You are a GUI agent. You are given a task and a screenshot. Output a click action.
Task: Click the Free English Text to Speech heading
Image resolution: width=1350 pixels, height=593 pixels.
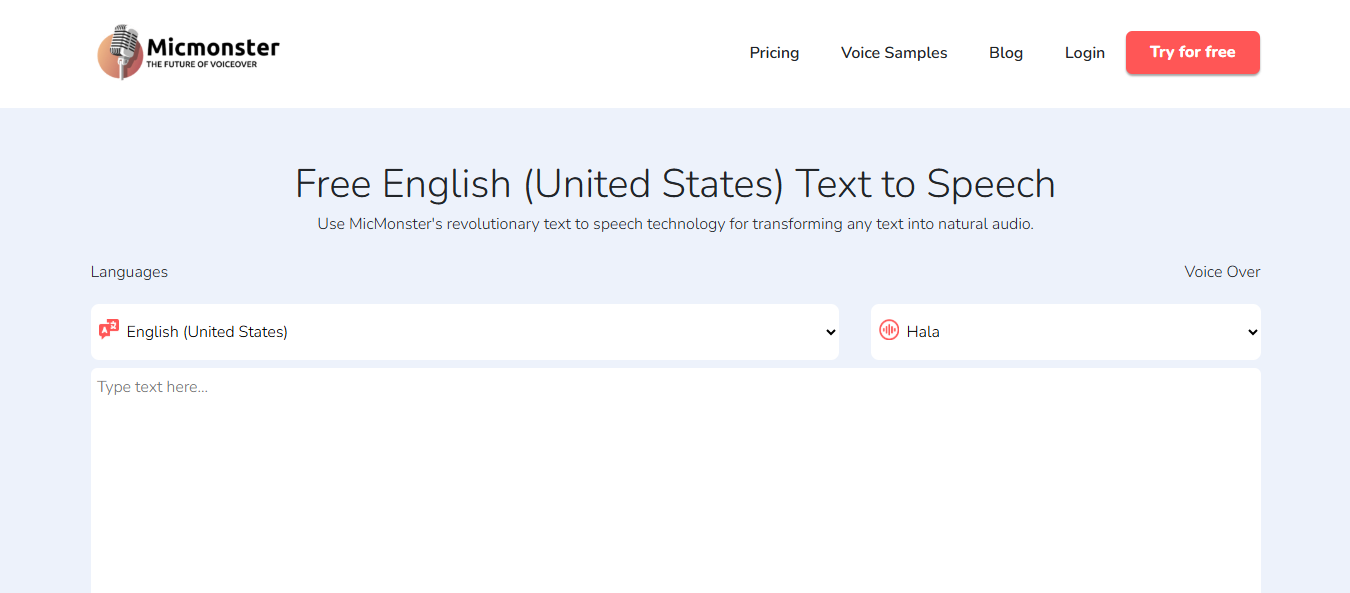pyautogui.click(x=675, y=184)
